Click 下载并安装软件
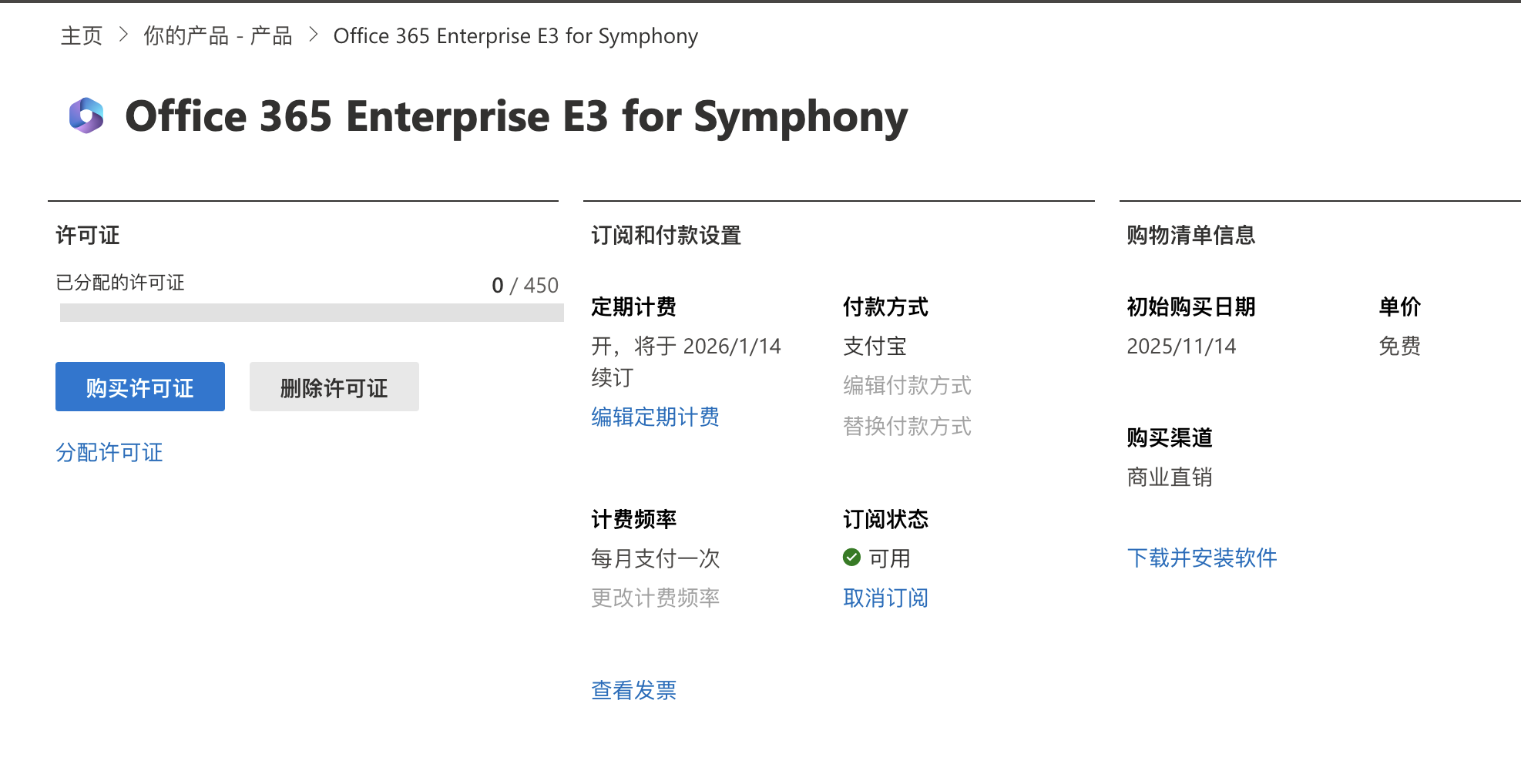This screenshot has width=1521, height=784. tap(1202, 558)
